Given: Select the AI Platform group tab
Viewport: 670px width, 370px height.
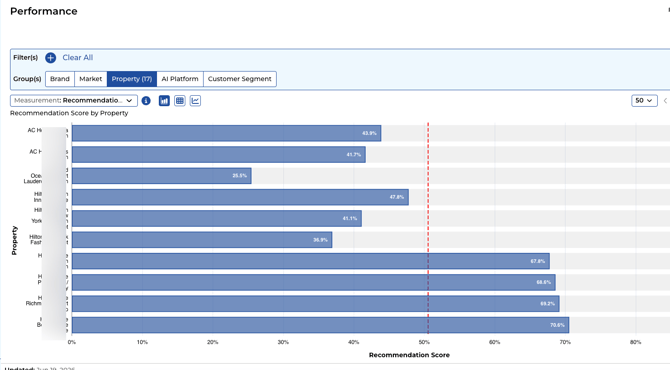Looking at the screenshot, I should tap(180, 79).
